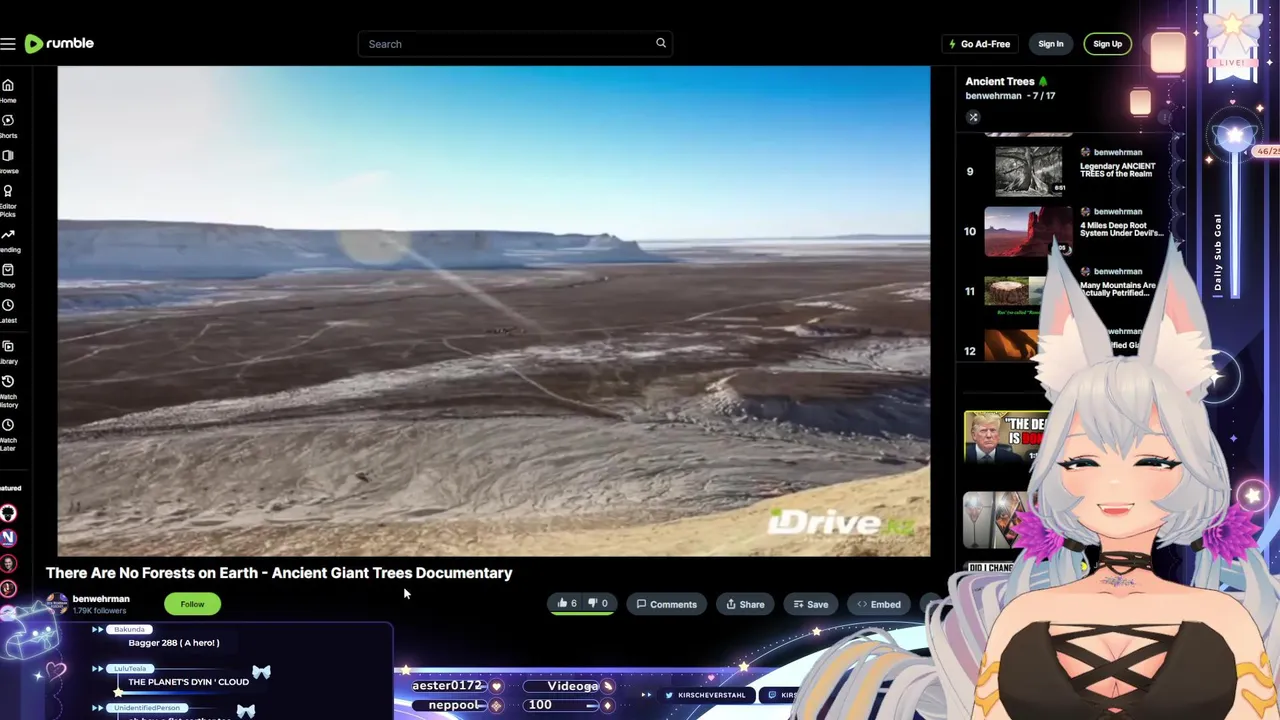Open featured channel with purple N avatar
The height and width of the screenshot is (720, 1280).
[x=8, y=538]
